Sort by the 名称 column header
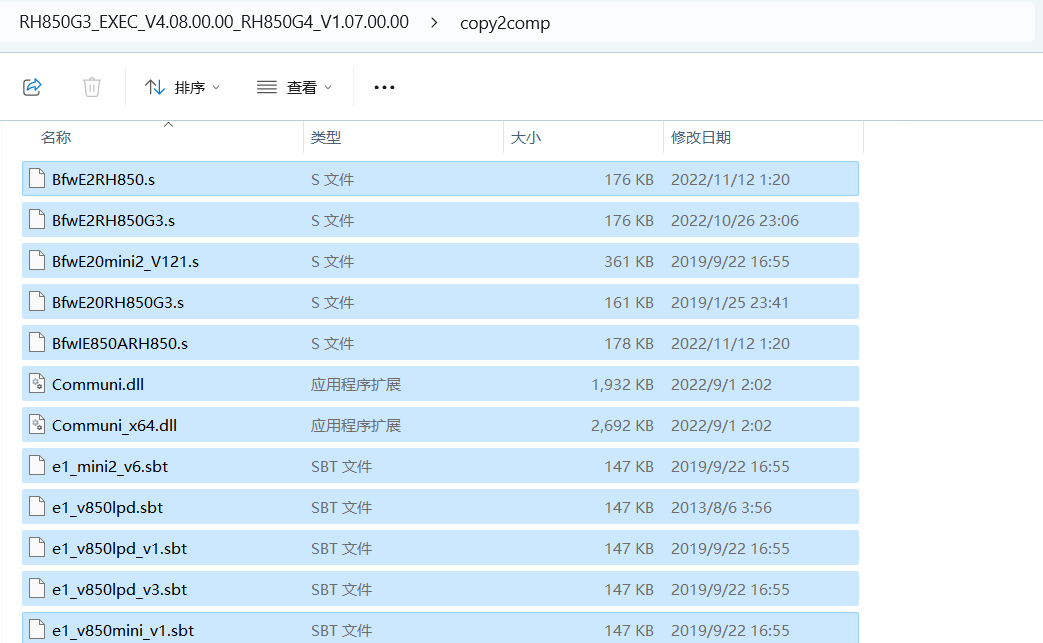Image resolution: width=1043 pixels, height=643 pixels. pos(56,138)
